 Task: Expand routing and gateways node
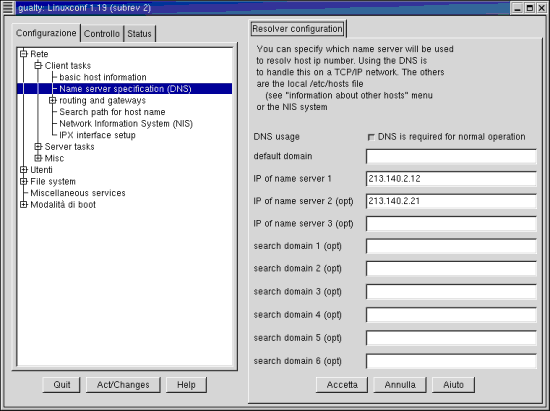click(x=53, y=100)
